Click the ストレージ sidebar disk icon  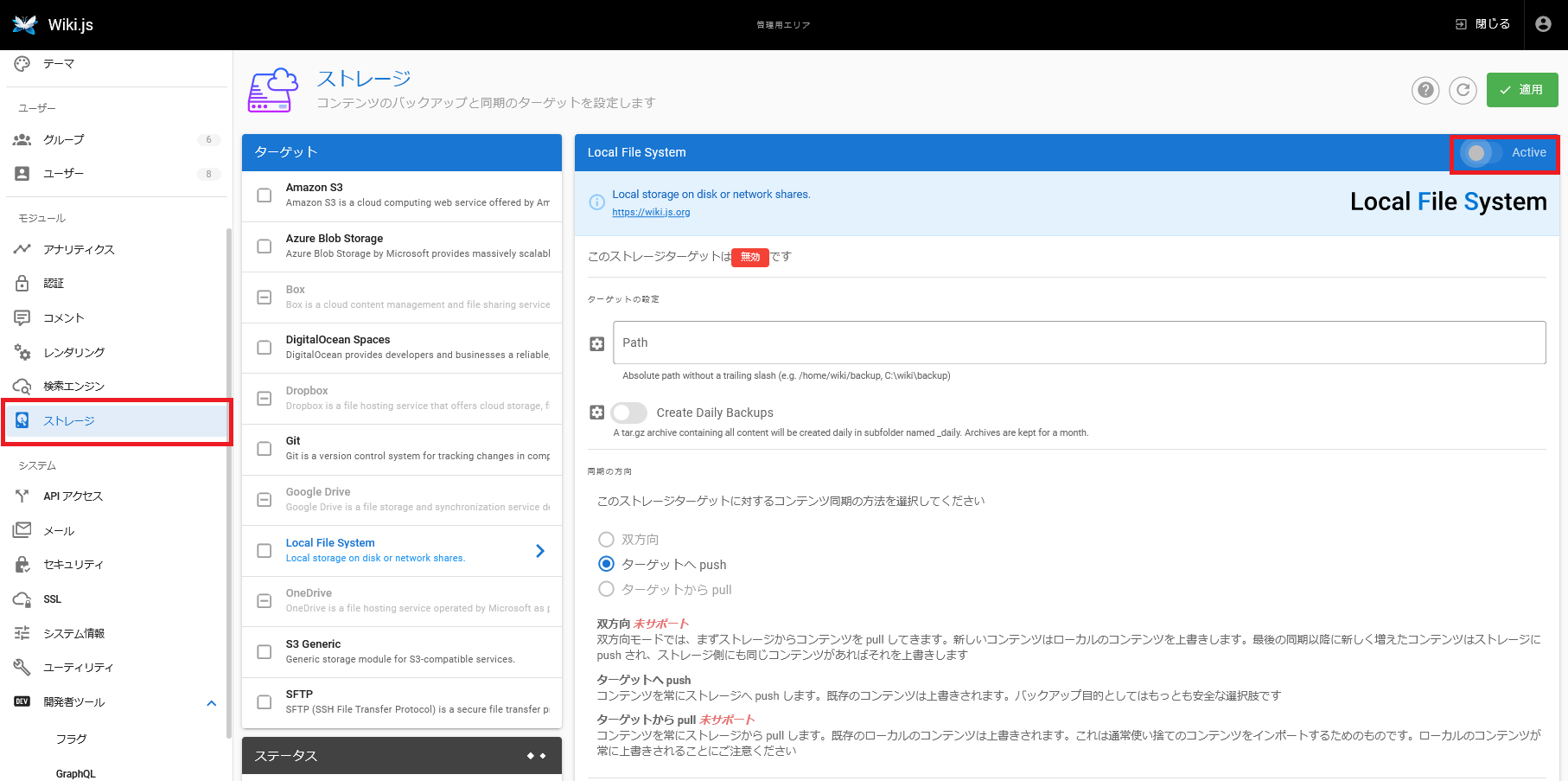(22, 420)
